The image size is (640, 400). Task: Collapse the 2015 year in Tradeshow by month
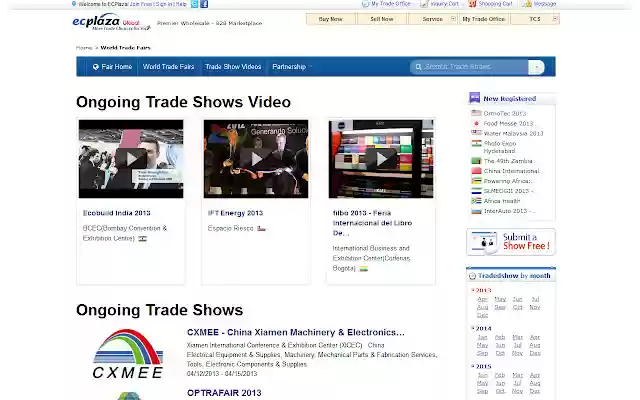[473, 366]
